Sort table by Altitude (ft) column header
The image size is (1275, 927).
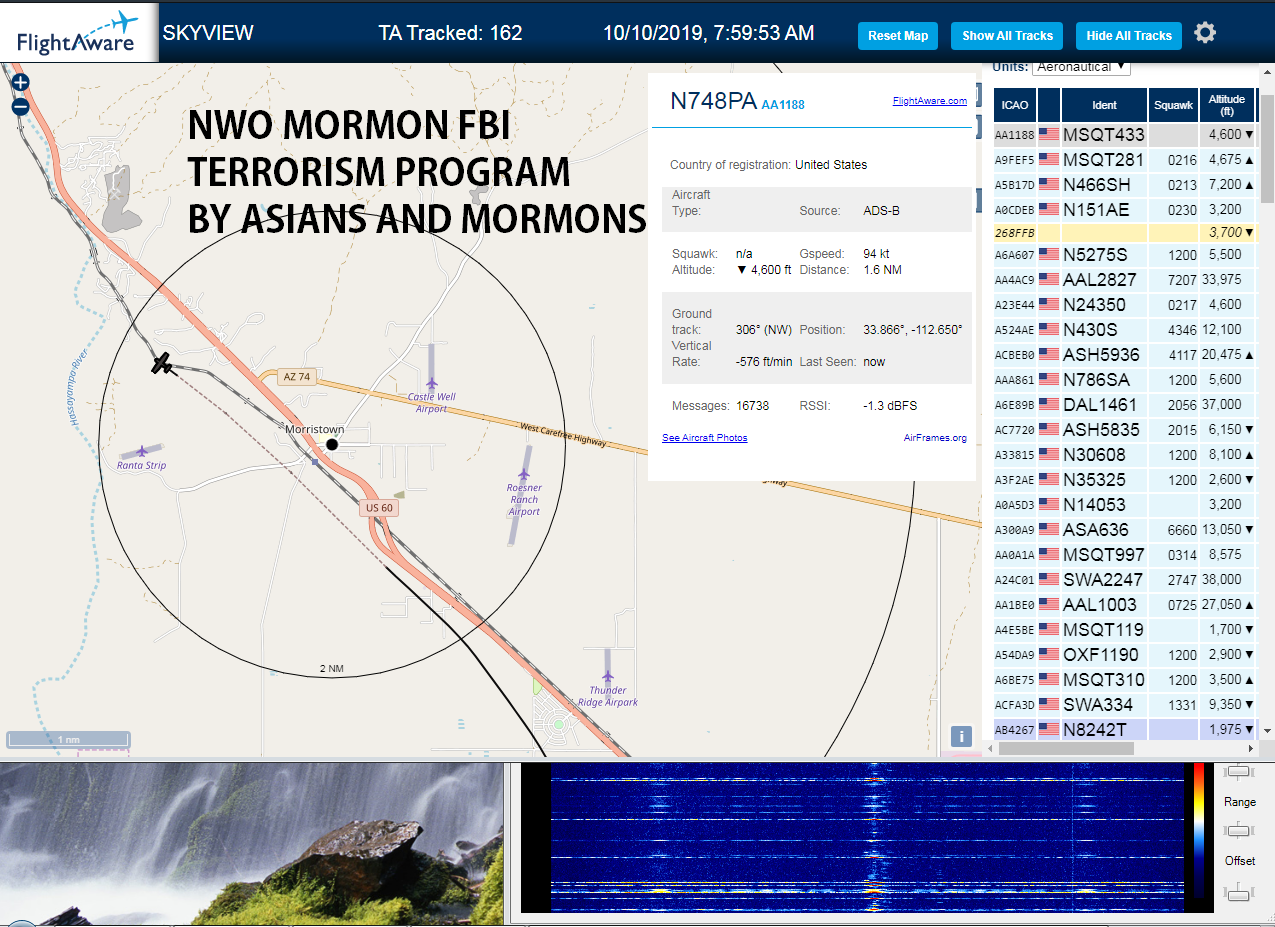1226,104
